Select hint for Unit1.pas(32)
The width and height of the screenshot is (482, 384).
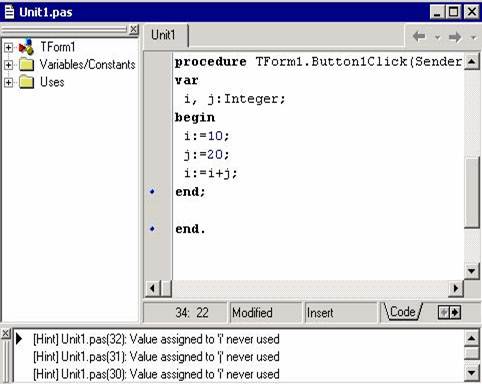click(156, 339)
